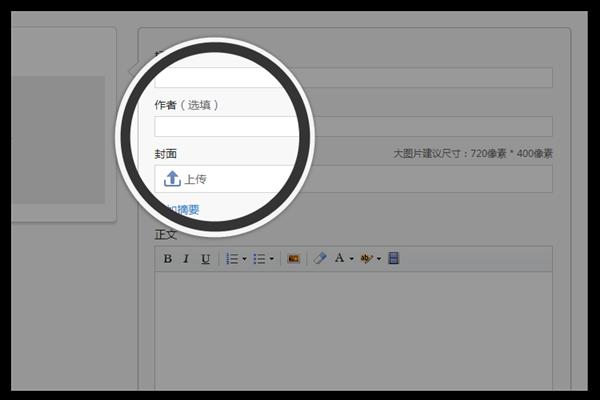This screenshot has height=400, width=600.
Task: Expand the font color dropdown arrow
Action: tap(352, 260)
